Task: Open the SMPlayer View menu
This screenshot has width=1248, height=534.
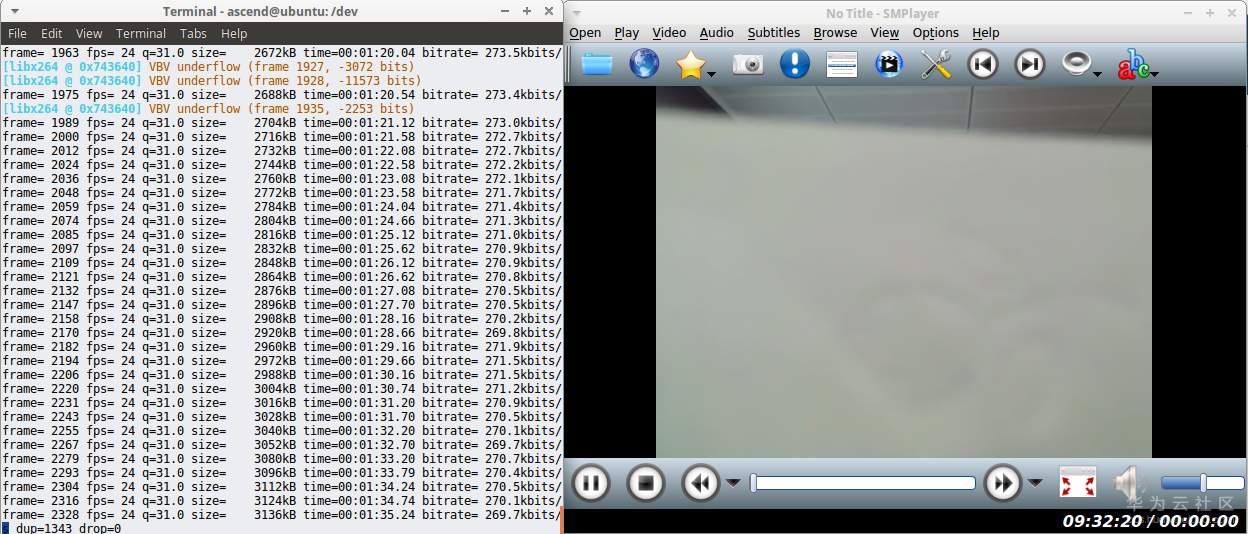Action: point(884,33)
